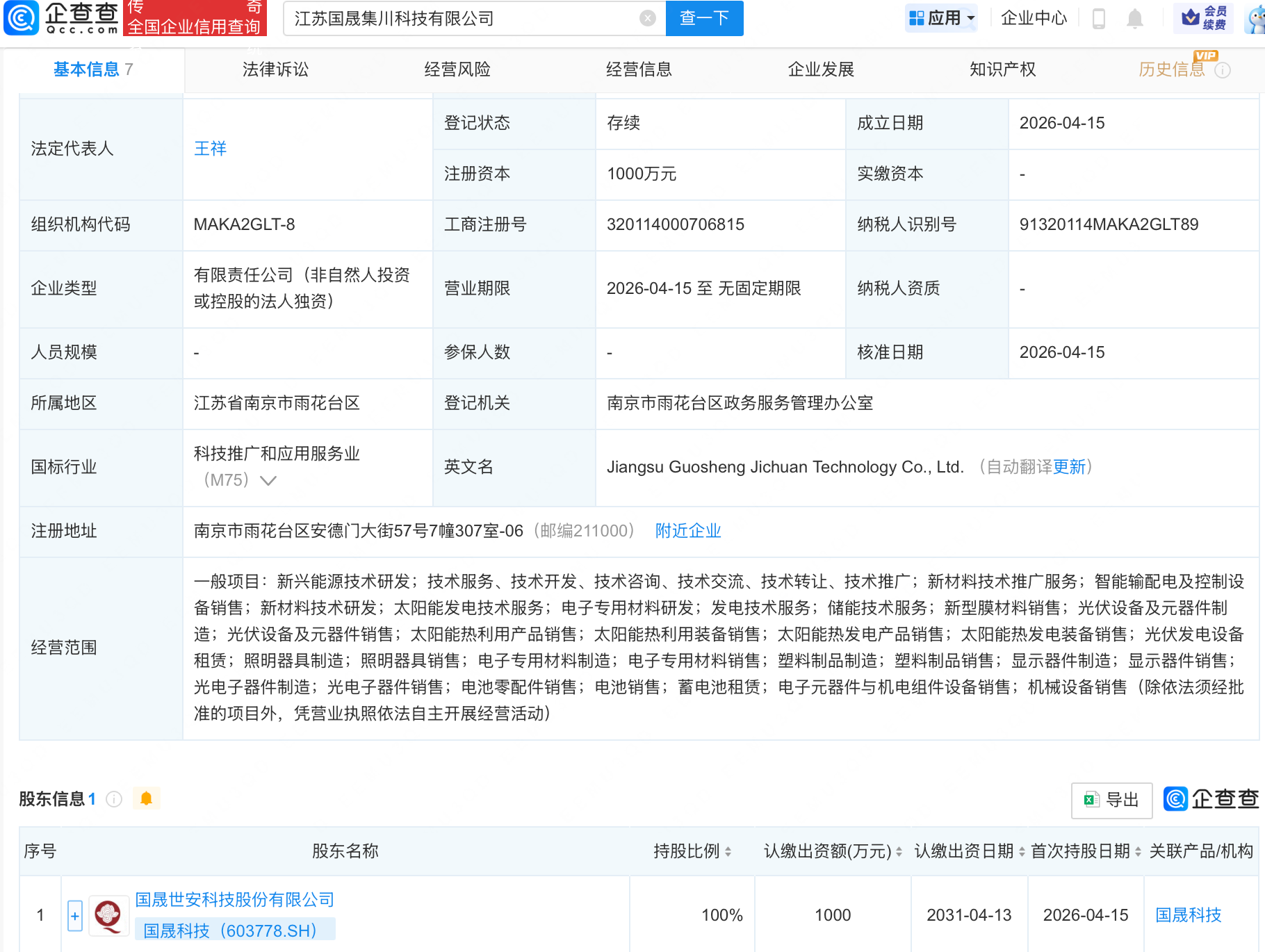This screenshot has height=952, width=1265.
Task: Open the 应用 grid icon in the header
Action: [915, 17]
